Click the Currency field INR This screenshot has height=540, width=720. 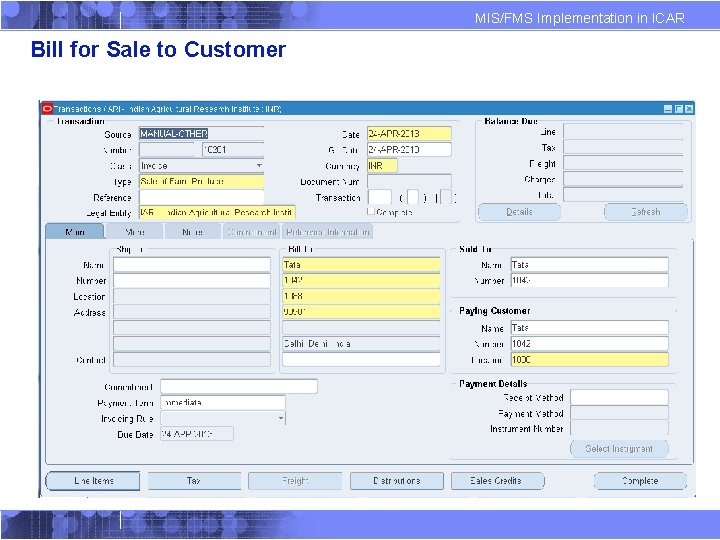(382, 166)
